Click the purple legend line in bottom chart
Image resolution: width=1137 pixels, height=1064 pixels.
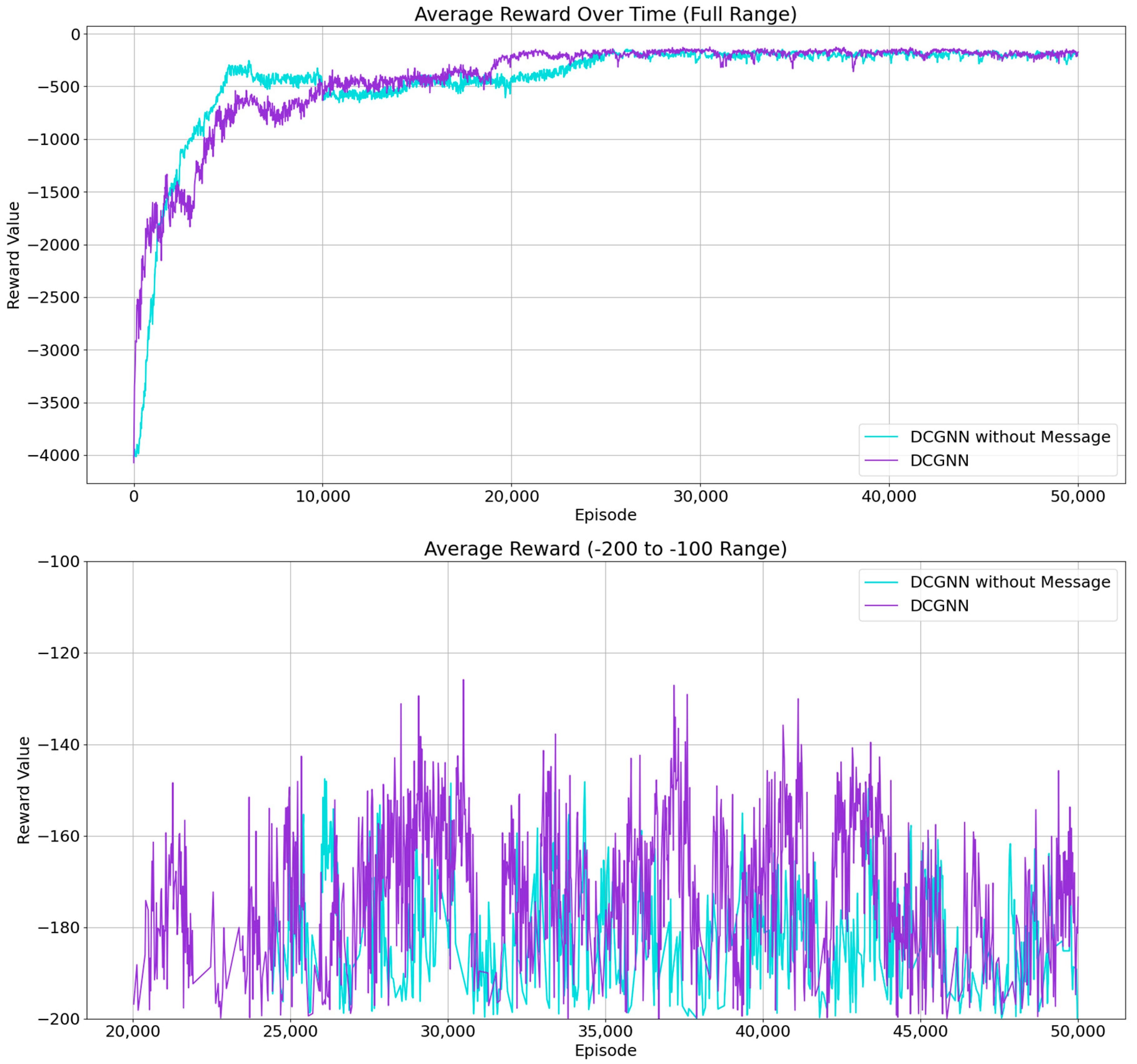point(881,605)
